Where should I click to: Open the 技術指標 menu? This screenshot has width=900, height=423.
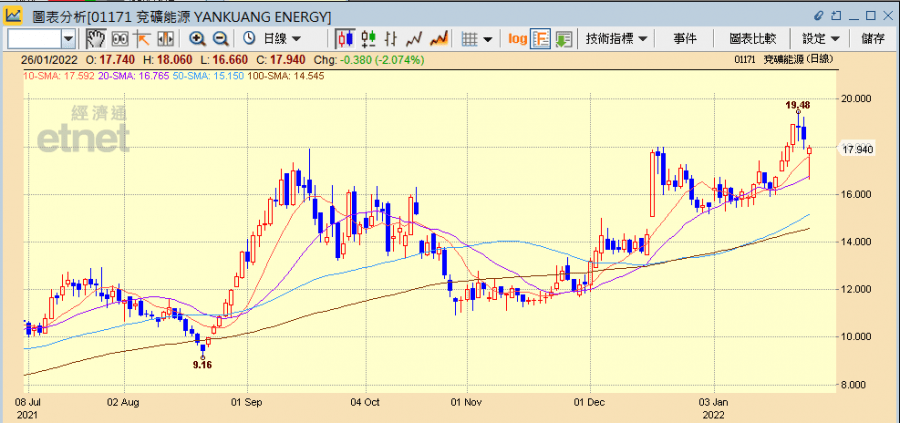coord(617,38)
